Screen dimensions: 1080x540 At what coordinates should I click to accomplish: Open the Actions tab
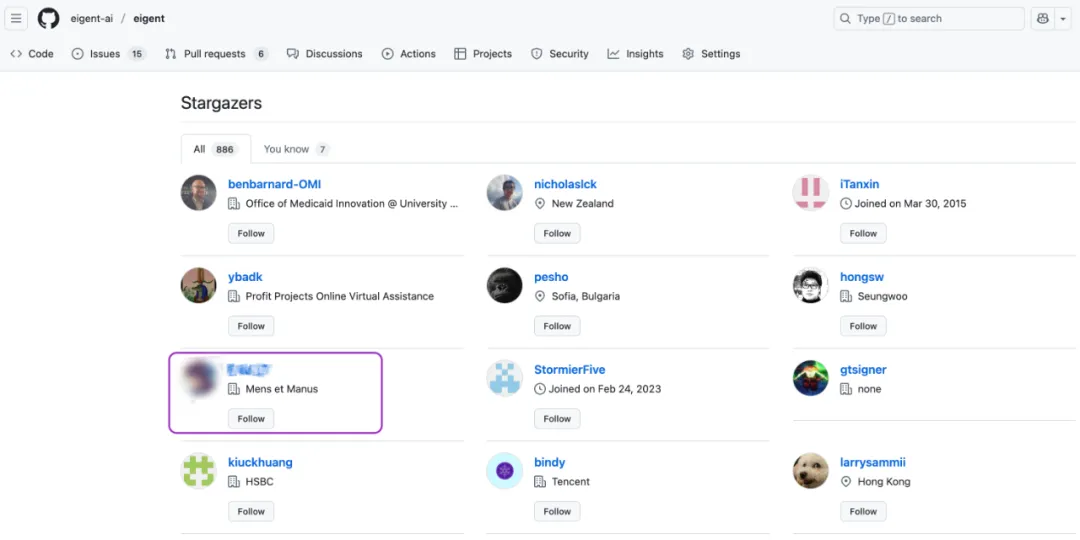[408, 54]
